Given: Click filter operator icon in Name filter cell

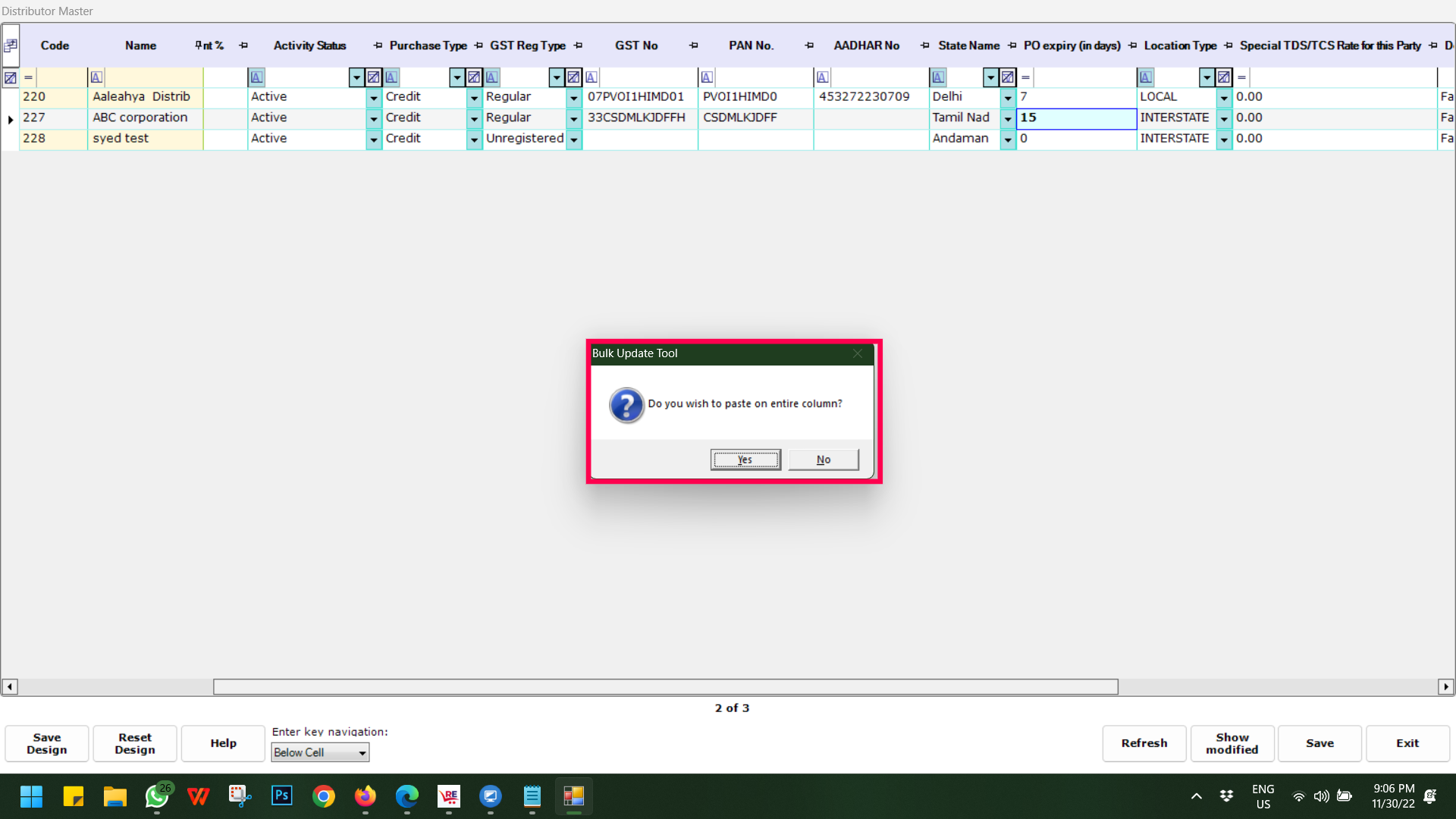Looking at the screenshot, I should pos(96,77).
